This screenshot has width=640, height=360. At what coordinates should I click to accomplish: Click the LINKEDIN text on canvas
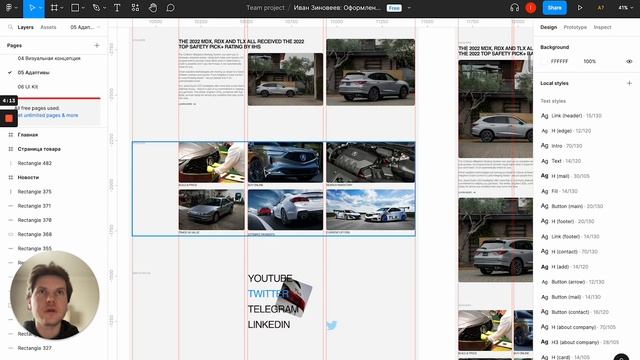coord(269,324)
